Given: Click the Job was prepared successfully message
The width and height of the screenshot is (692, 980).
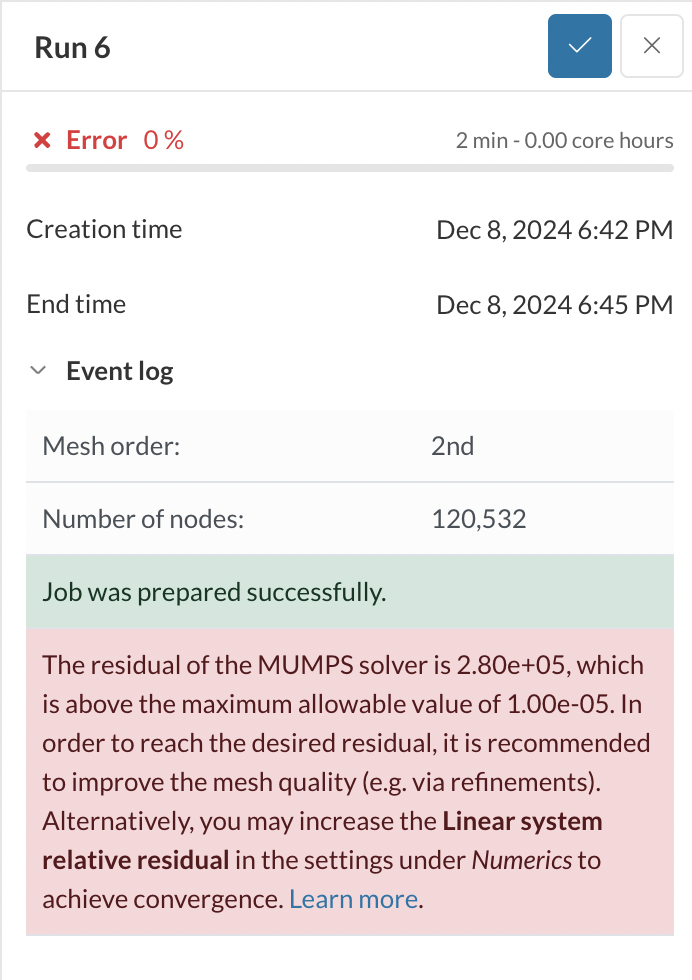Looking at the screenshot, I should [x=214, y=592].
